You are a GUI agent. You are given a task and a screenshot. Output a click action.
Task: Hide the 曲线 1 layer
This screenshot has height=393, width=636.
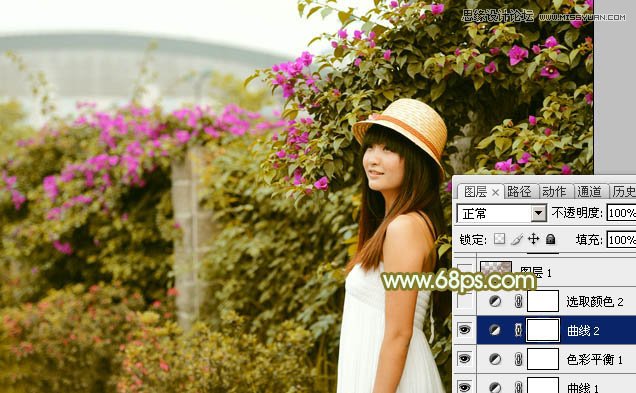[x=464, y=387]
